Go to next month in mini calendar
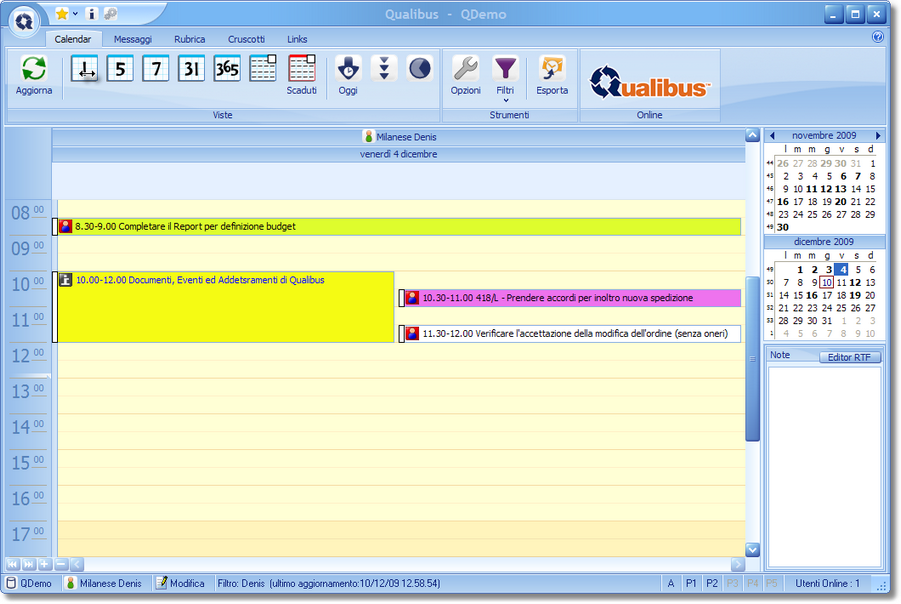 tap(878, 135)
